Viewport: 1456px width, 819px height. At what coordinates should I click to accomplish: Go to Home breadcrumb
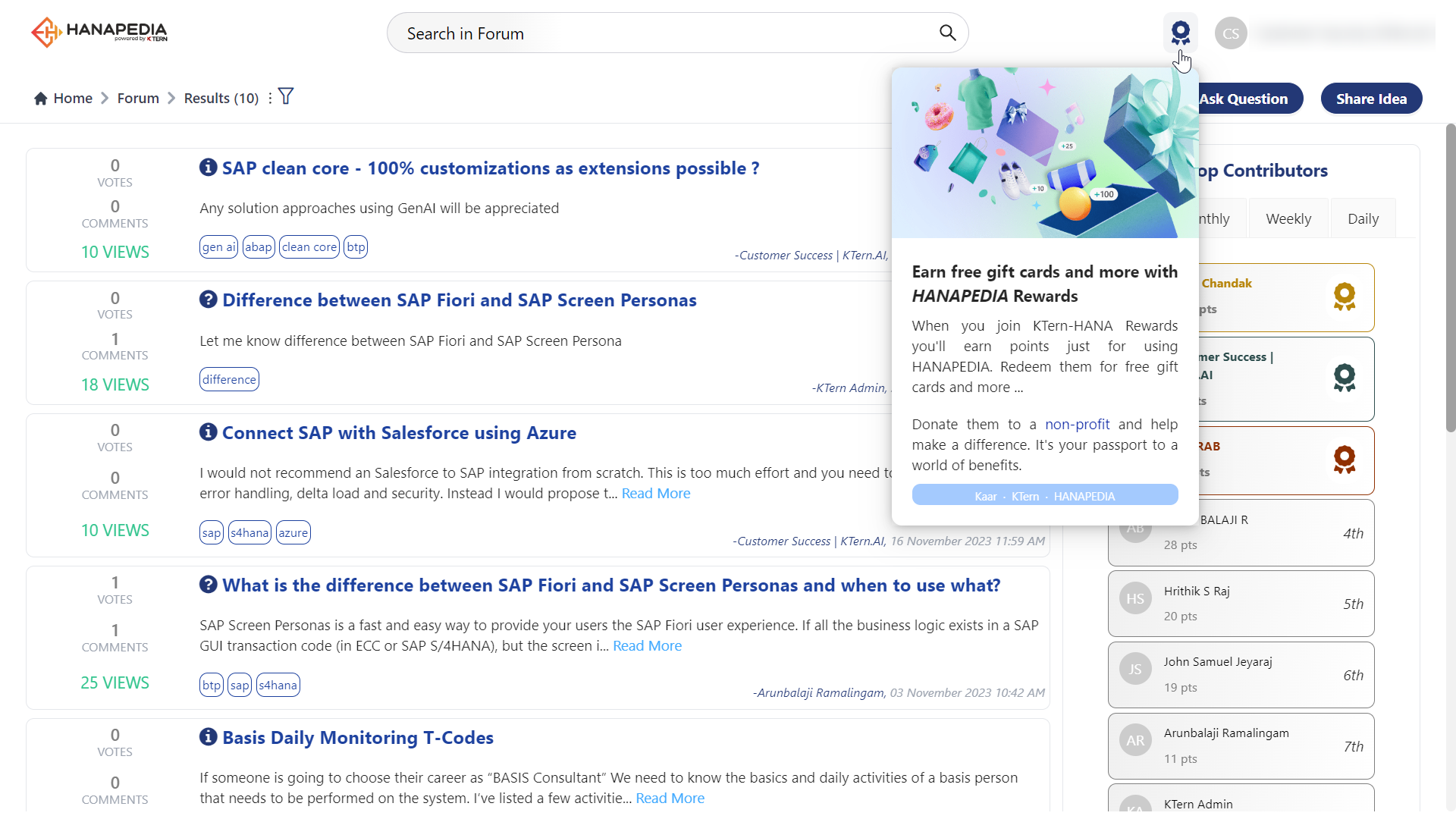pyautogui.click(x=73, y=99)
